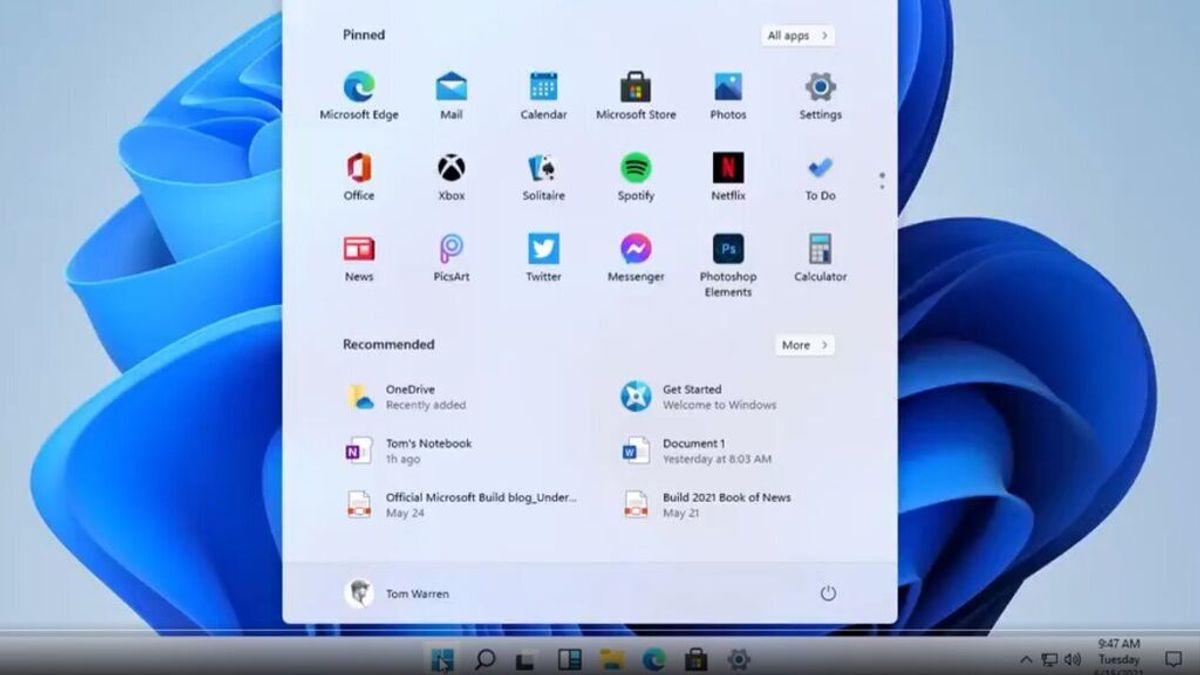Launch the Calculator app

820,258
